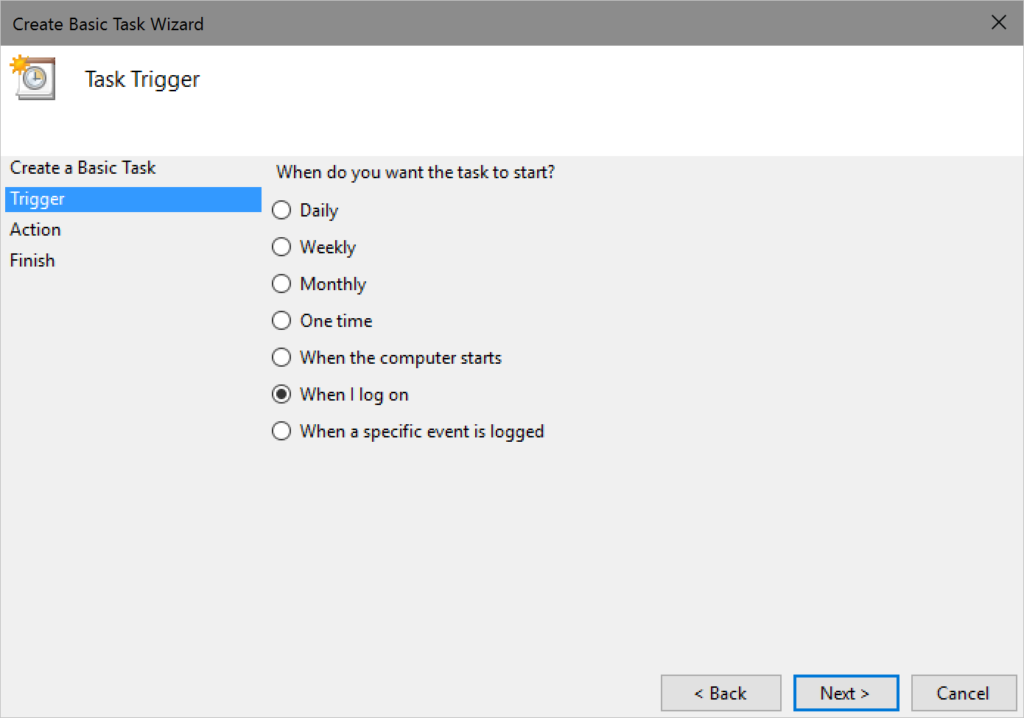
Task: Click the Daily option label text
Action: [x=319, y=211]
